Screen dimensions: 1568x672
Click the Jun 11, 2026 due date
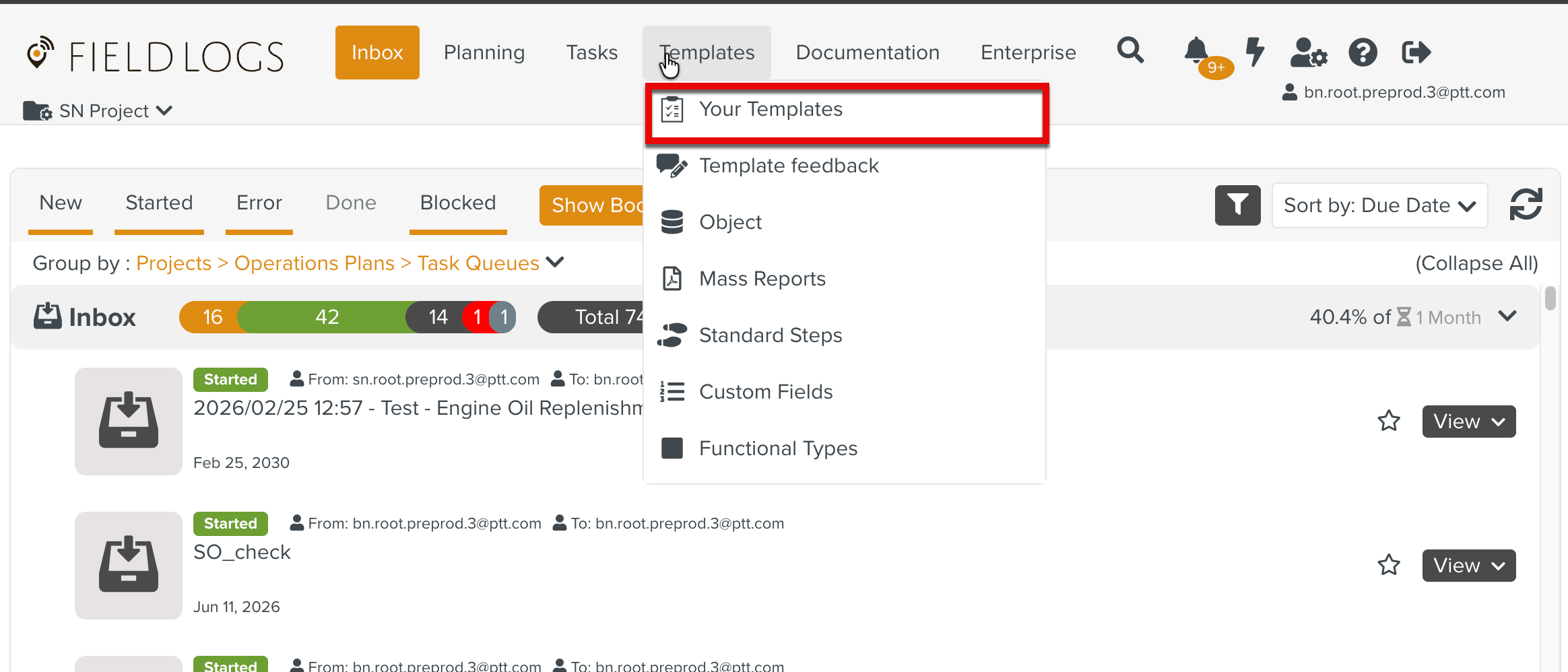236,607
